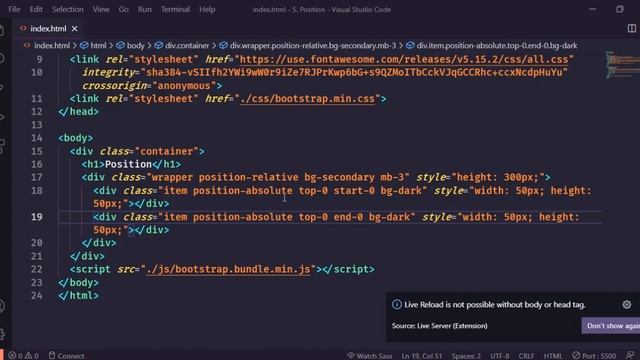The width and height of the screenshot is (640, 360).
Task: Open the Selection menu
Action: pyautogui.click(x=67, y=9)
